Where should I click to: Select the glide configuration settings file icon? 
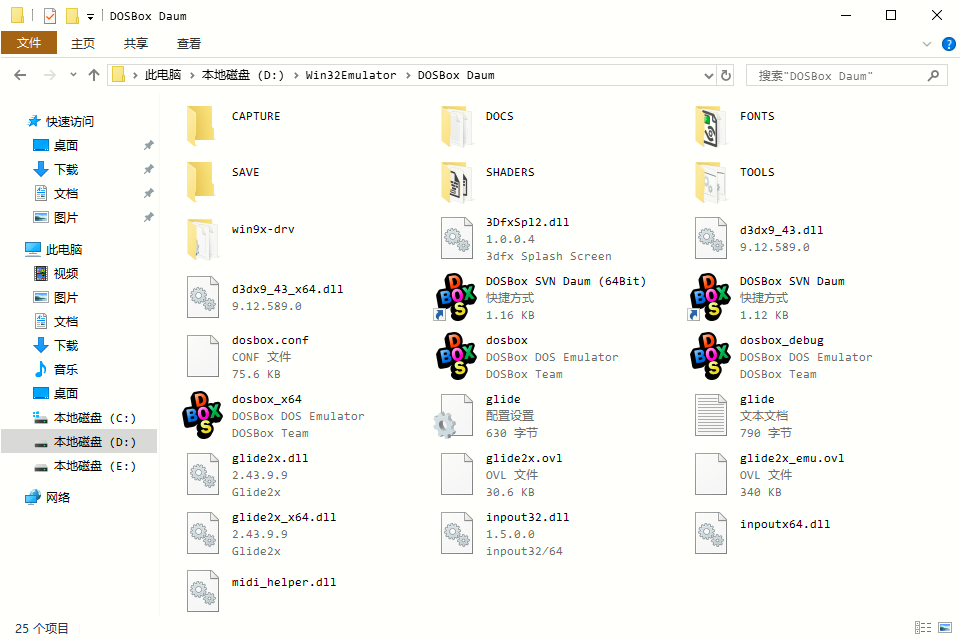pos(454,416)
